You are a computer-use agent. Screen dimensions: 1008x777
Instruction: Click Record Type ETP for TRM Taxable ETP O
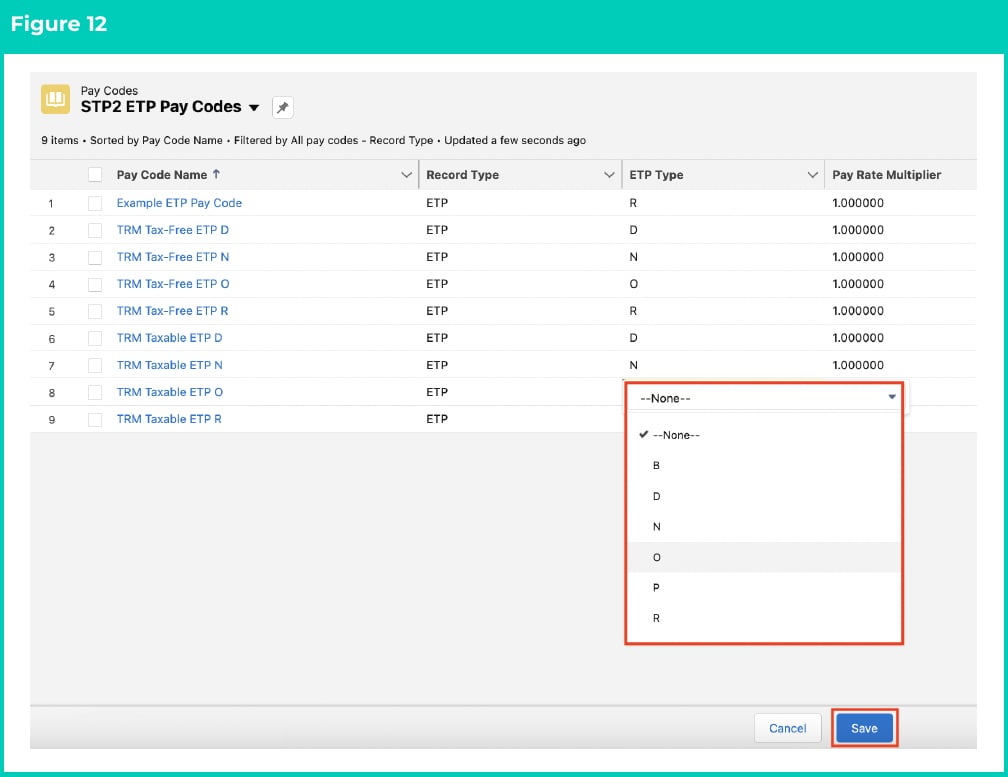click(x=437, y=392)
